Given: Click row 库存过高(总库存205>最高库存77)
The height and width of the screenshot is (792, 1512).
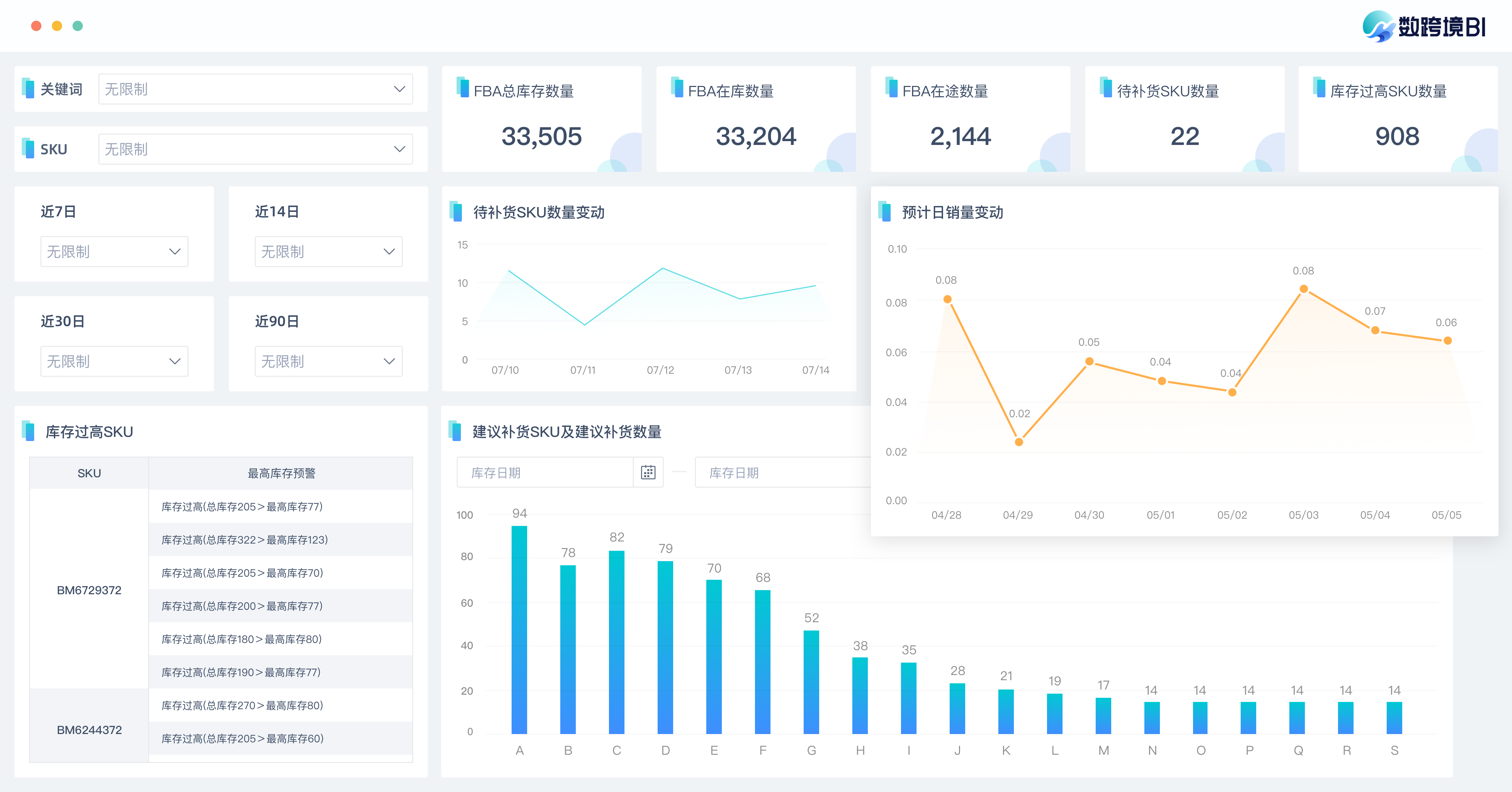Looking at the screenshot, I should coord(281,506).
